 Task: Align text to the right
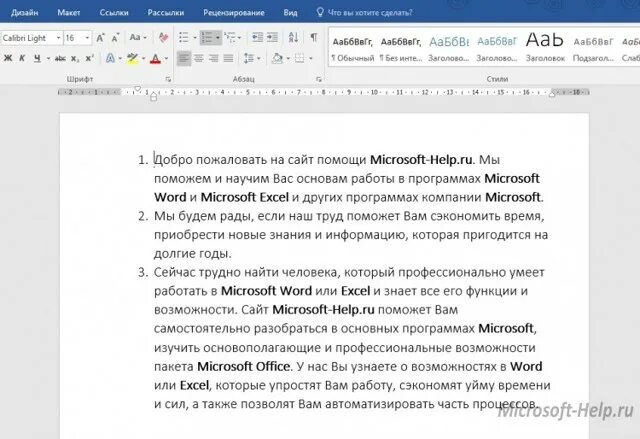[x=213, y=58]
